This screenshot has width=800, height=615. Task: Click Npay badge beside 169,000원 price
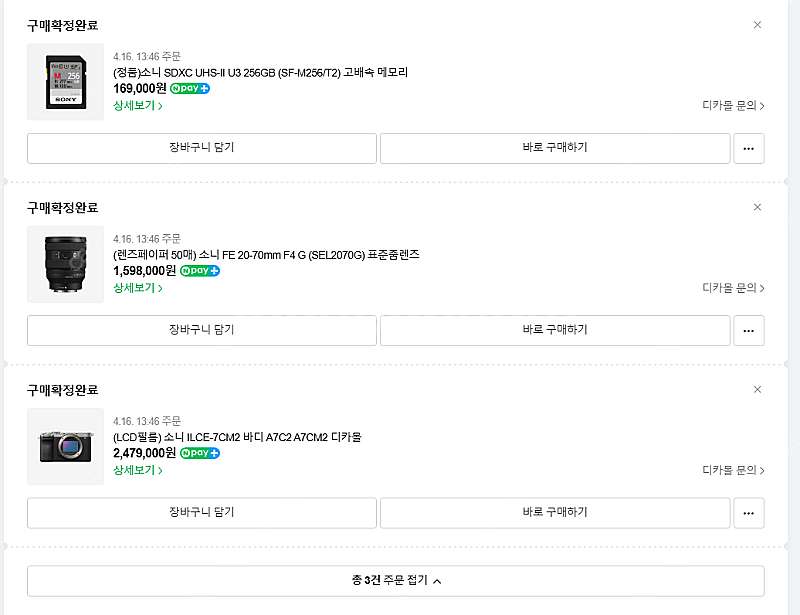tap(190, 88)
